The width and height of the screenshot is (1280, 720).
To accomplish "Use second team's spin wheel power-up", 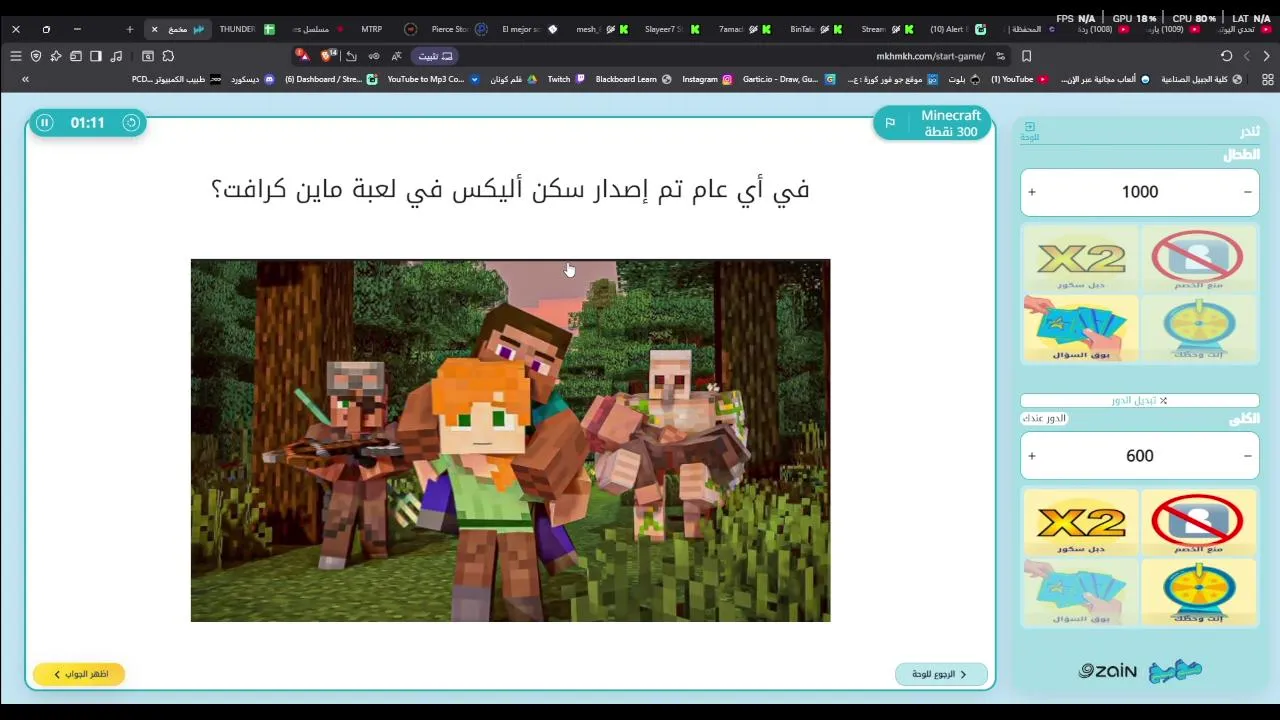I will tap(1198, 592).
